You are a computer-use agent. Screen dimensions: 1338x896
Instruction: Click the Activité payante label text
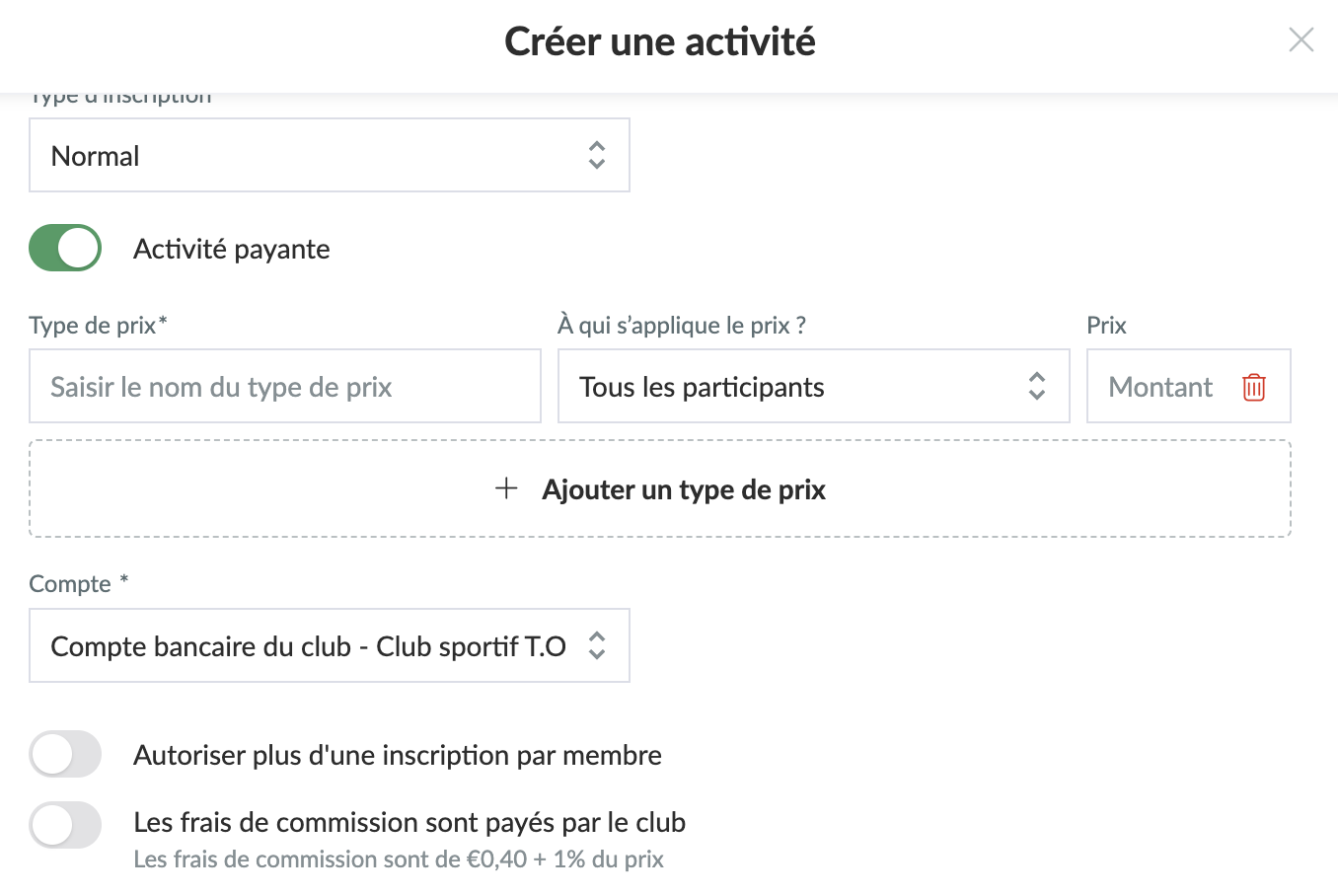[x=231, y=249]
